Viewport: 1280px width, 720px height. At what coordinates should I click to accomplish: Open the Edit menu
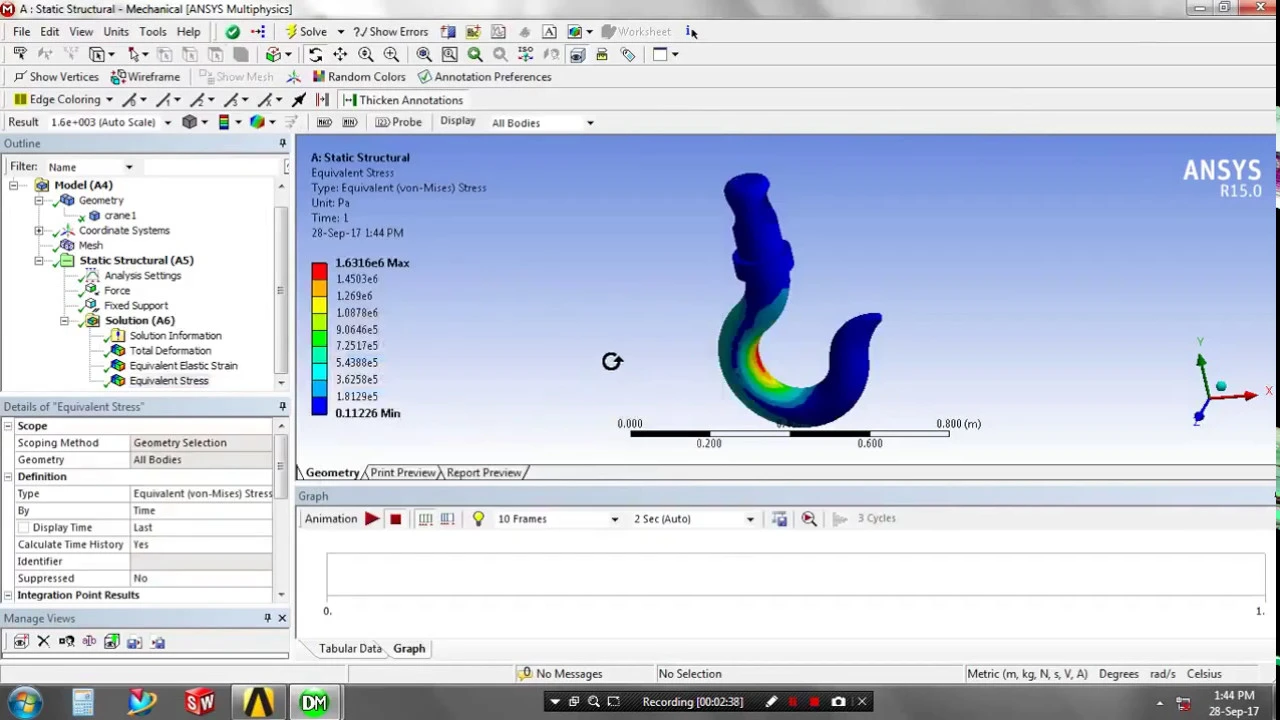point(49,32)
